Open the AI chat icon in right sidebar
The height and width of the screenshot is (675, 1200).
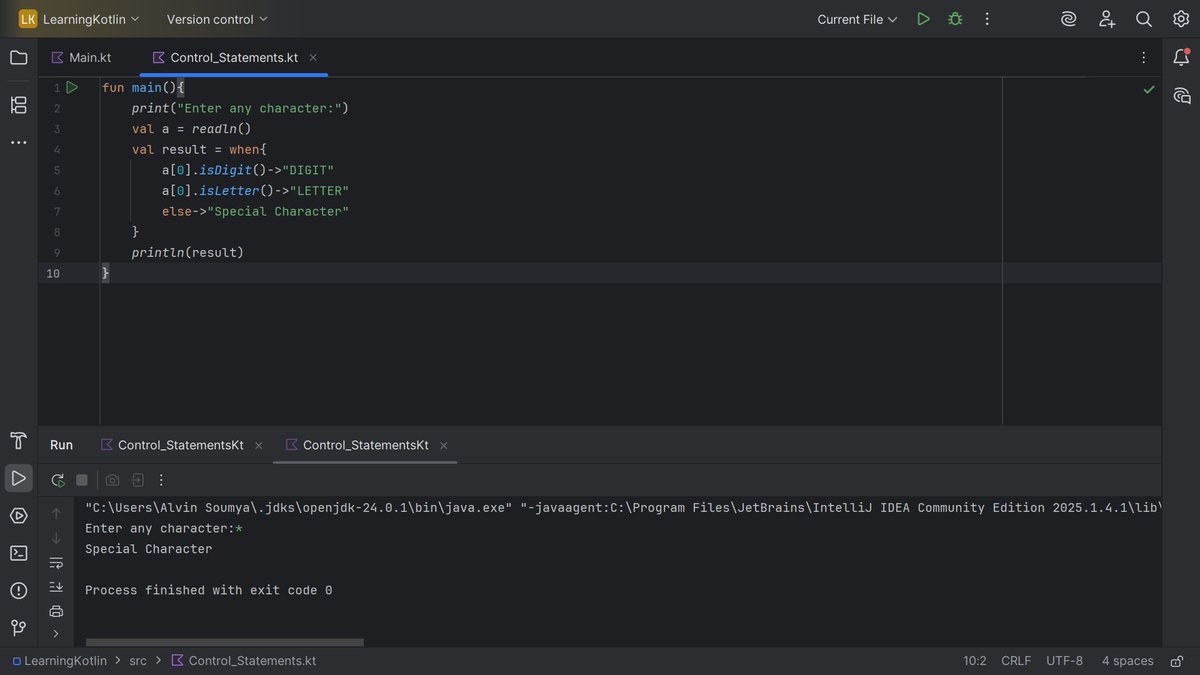point(1181,96)
